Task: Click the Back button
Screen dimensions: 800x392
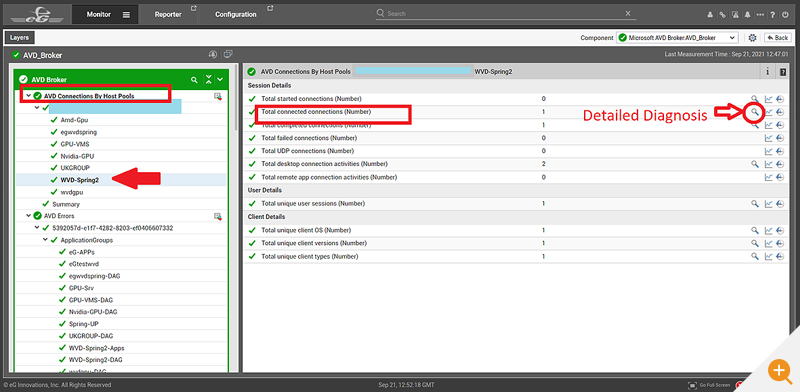Action: tap(778, 38)
